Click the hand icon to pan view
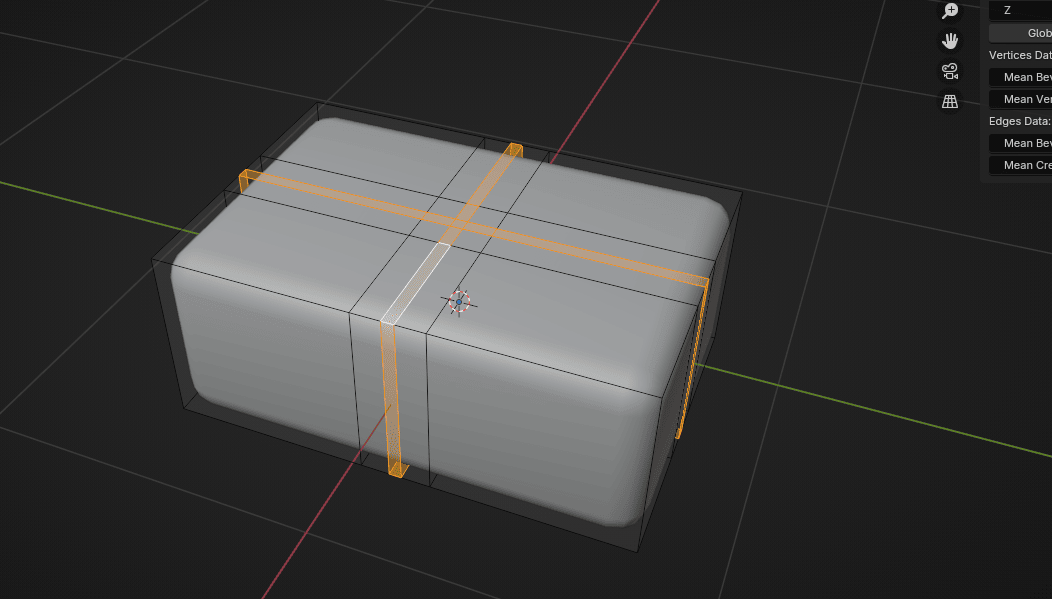This screenshot has height=599, width=1052. pos(949,41)
